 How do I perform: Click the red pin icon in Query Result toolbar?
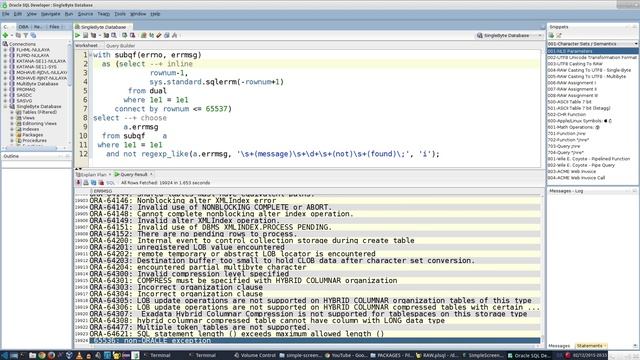[78, 183]
